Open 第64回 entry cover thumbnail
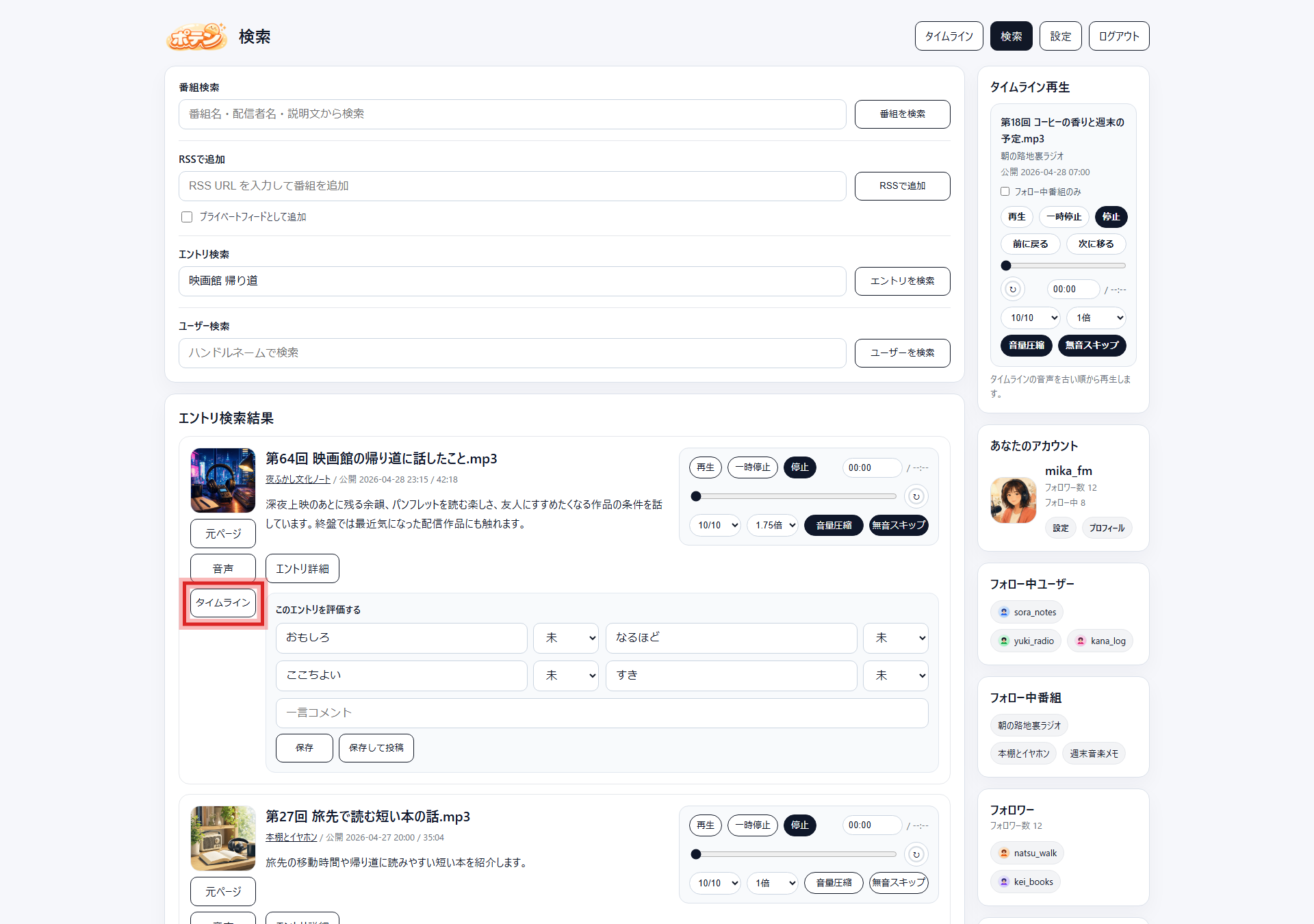1314x924 pixels. [223, 480]
